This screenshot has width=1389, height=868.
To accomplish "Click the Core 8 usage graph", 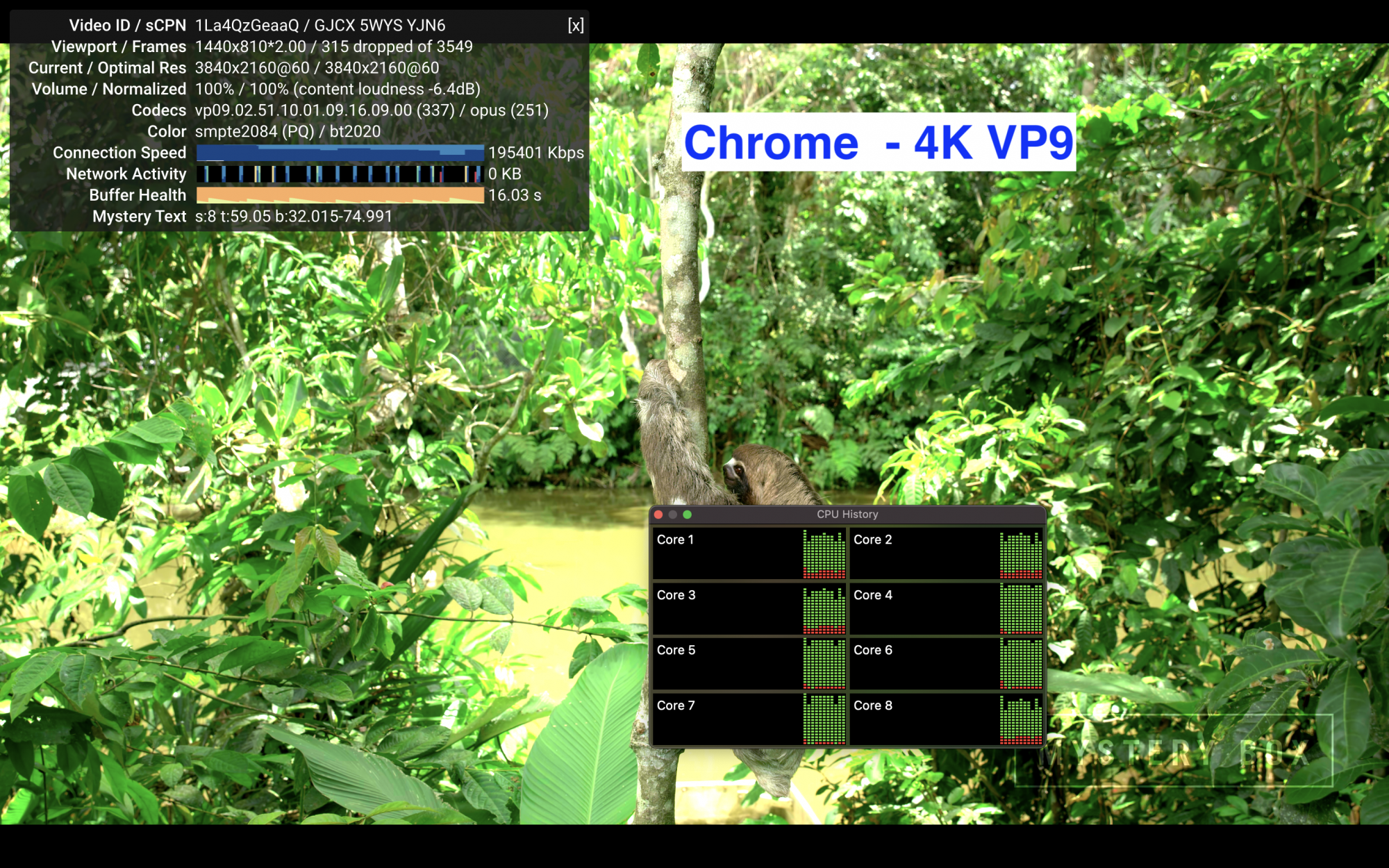I will [1021, 720].
